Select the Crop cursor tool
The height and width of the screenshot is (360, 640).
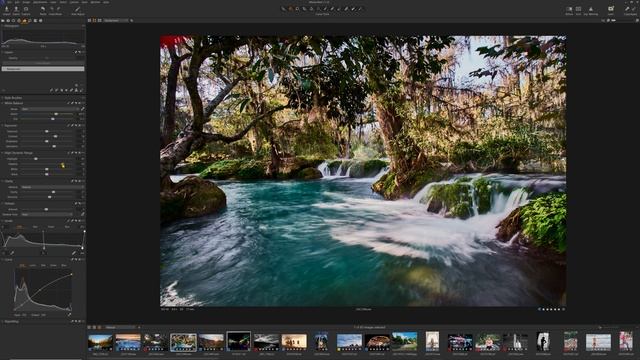pyautogui.click(x=304, y=9)
